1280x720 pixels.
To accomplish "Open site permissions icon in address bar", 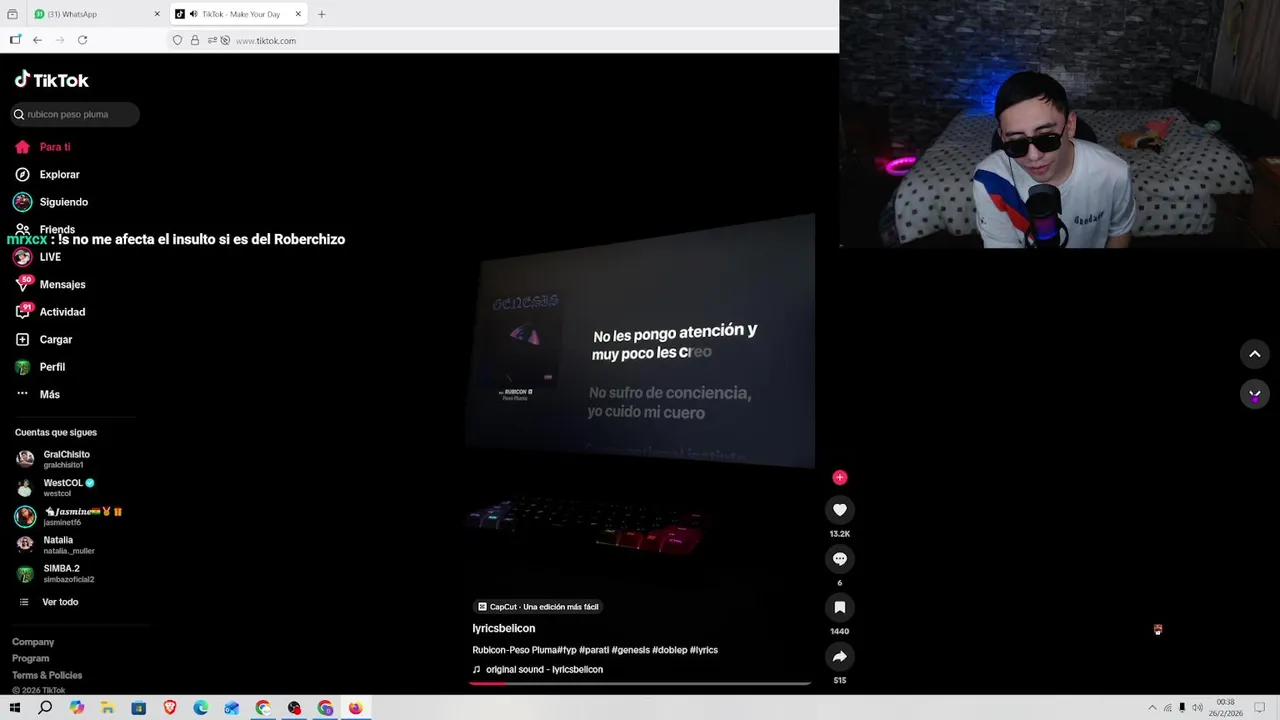I will [212, 40].
